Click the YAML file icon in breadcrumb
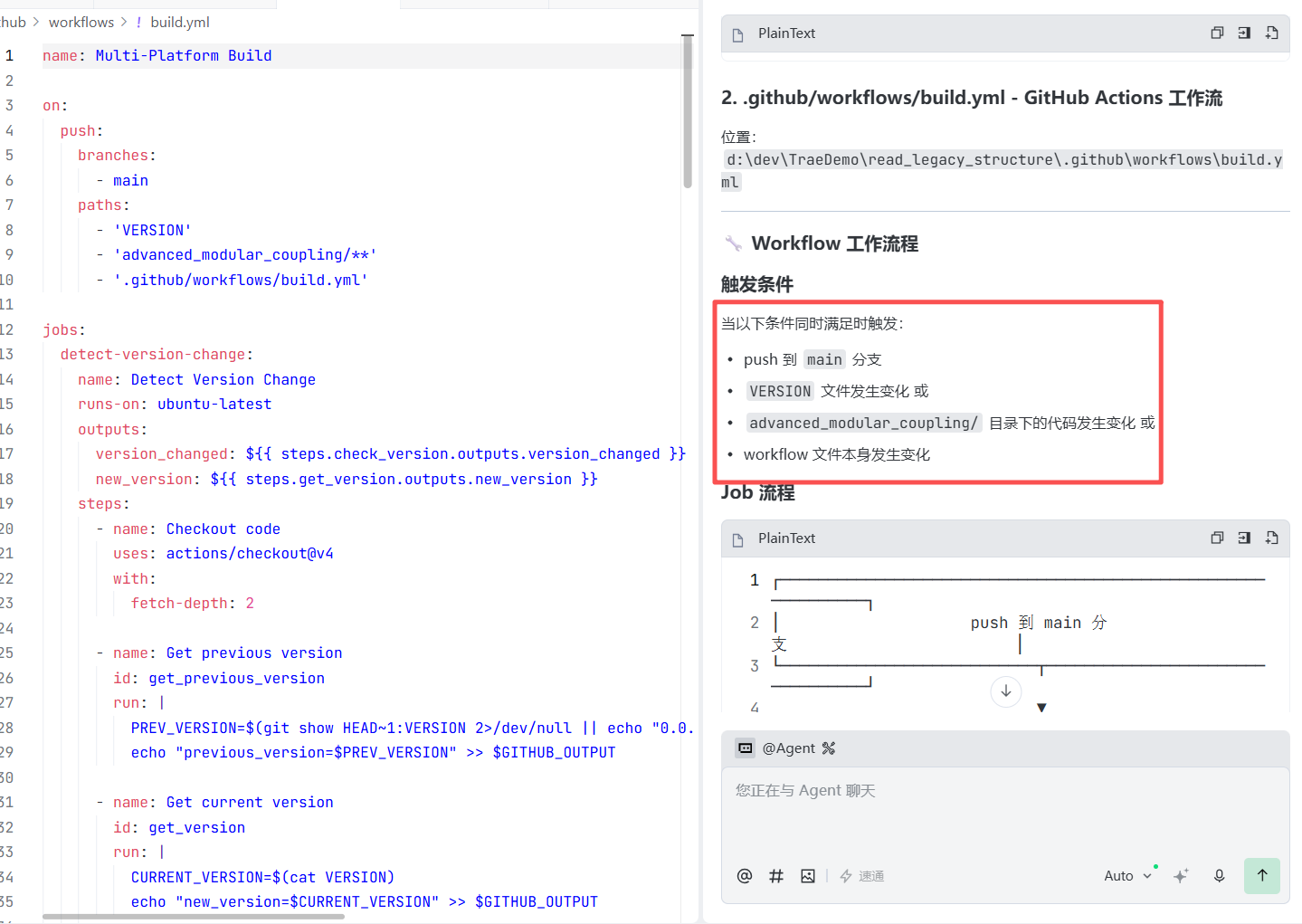 (138, 22)
